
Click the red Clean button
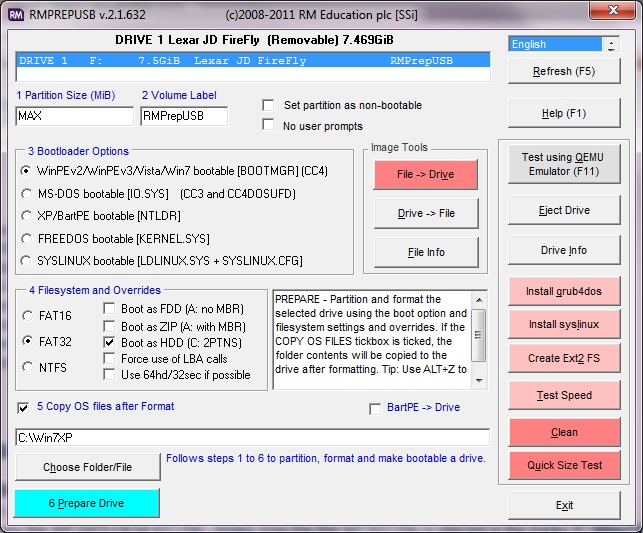(564, 432)
